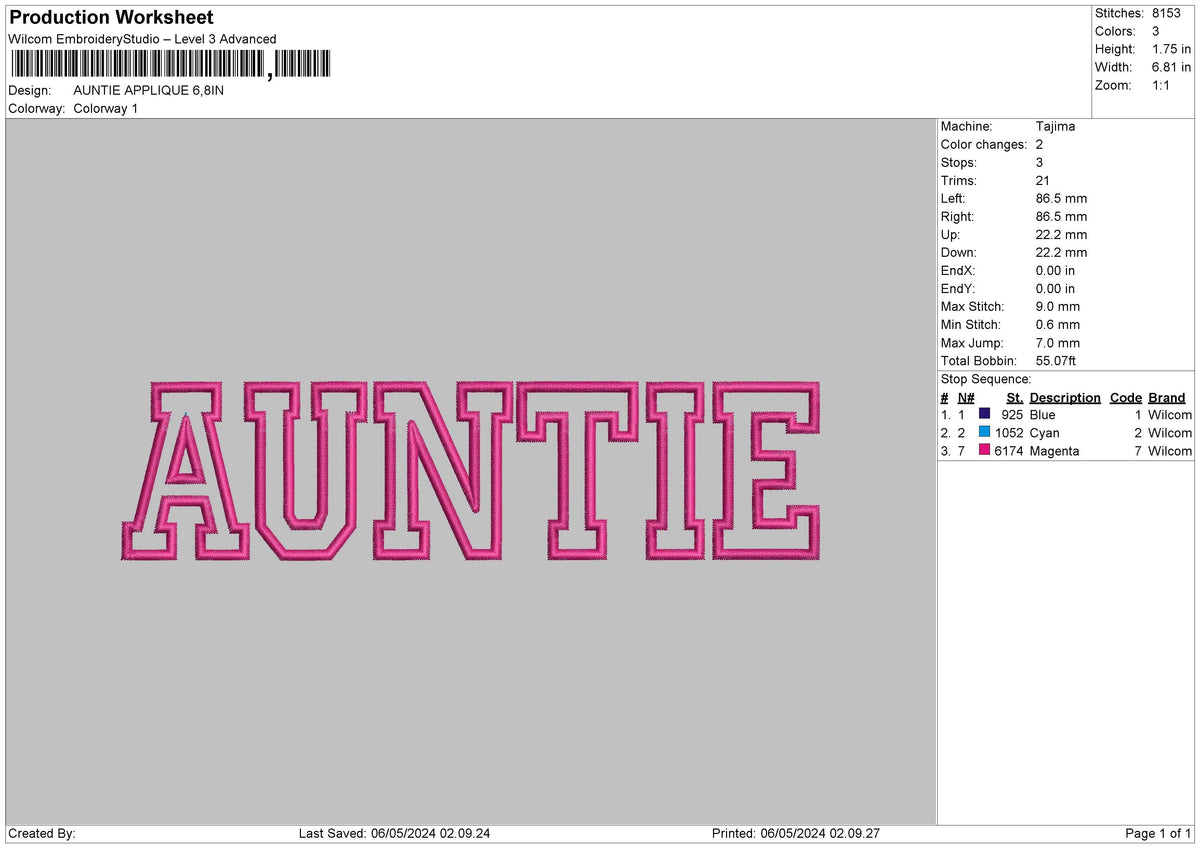Screen dimensions: 1200x848
Task: Select the 'Magenta' description in stop 3
Action: (1054, 451)
